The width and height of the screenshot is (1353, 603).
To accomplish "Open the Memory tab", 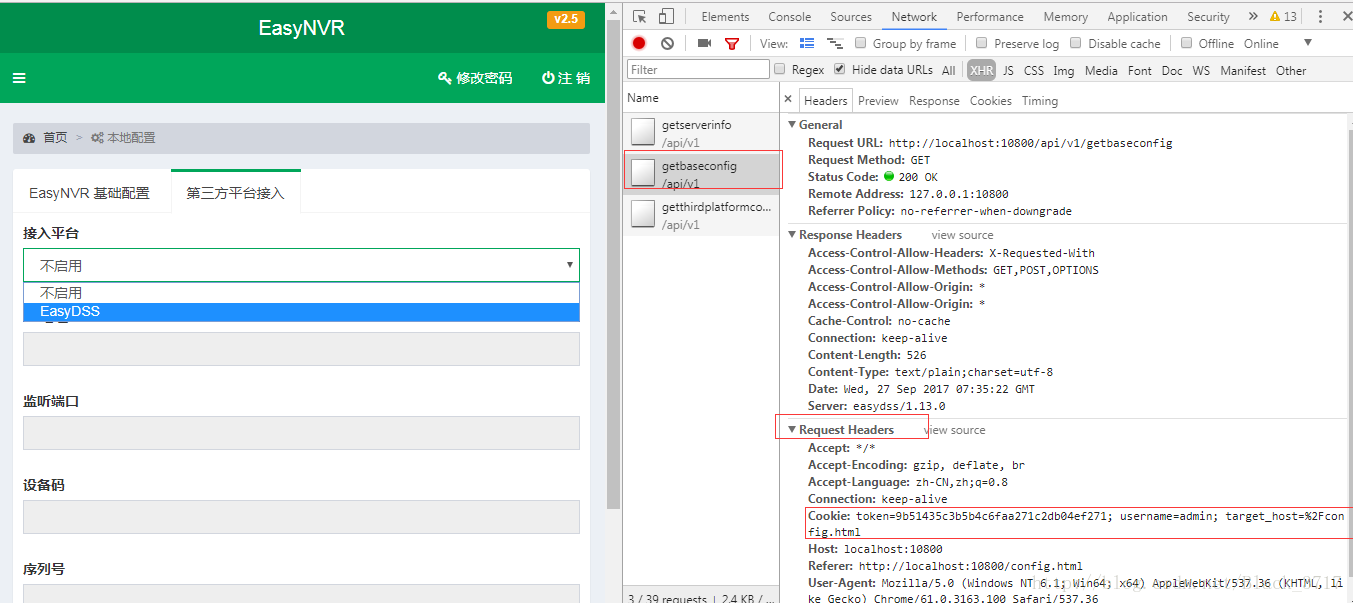I will click(x=1066, y=17).
